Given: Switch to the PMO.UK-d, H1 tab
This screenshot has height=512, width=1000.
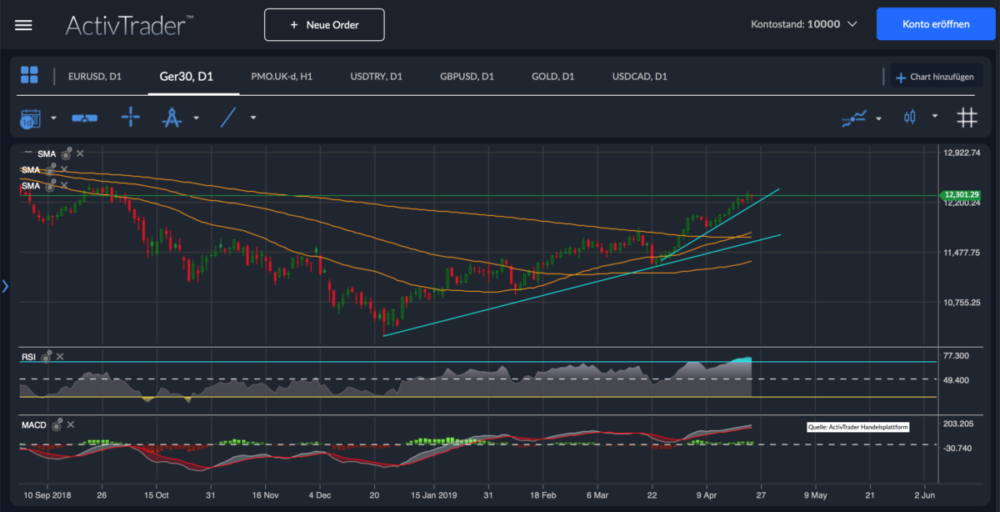Looking at the screenshot, I should click(x=281, y=77).
